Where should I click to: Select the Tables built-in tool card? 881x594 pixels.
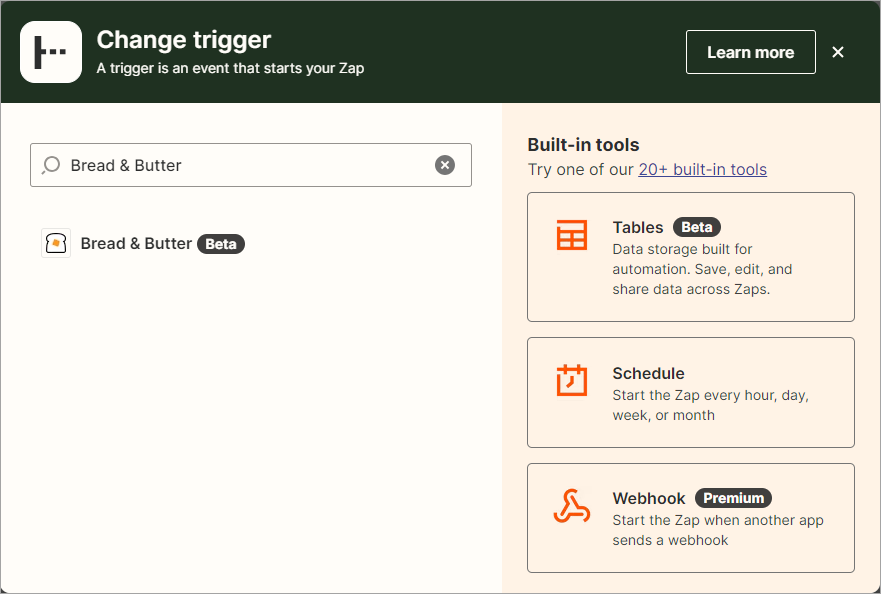tap(691, 257)
